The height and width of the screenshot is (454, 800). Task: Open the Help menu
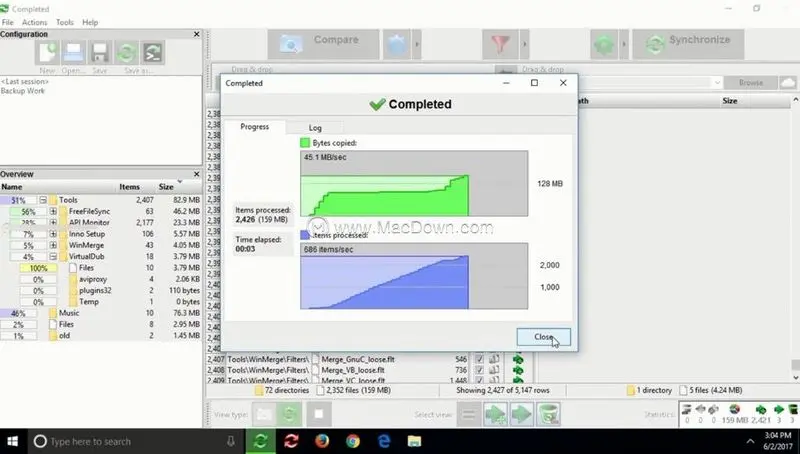point(90,22)
